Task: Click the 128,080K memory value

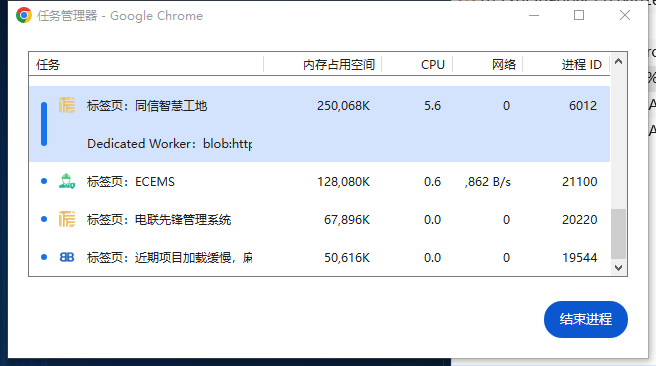Action: (343, 182)
